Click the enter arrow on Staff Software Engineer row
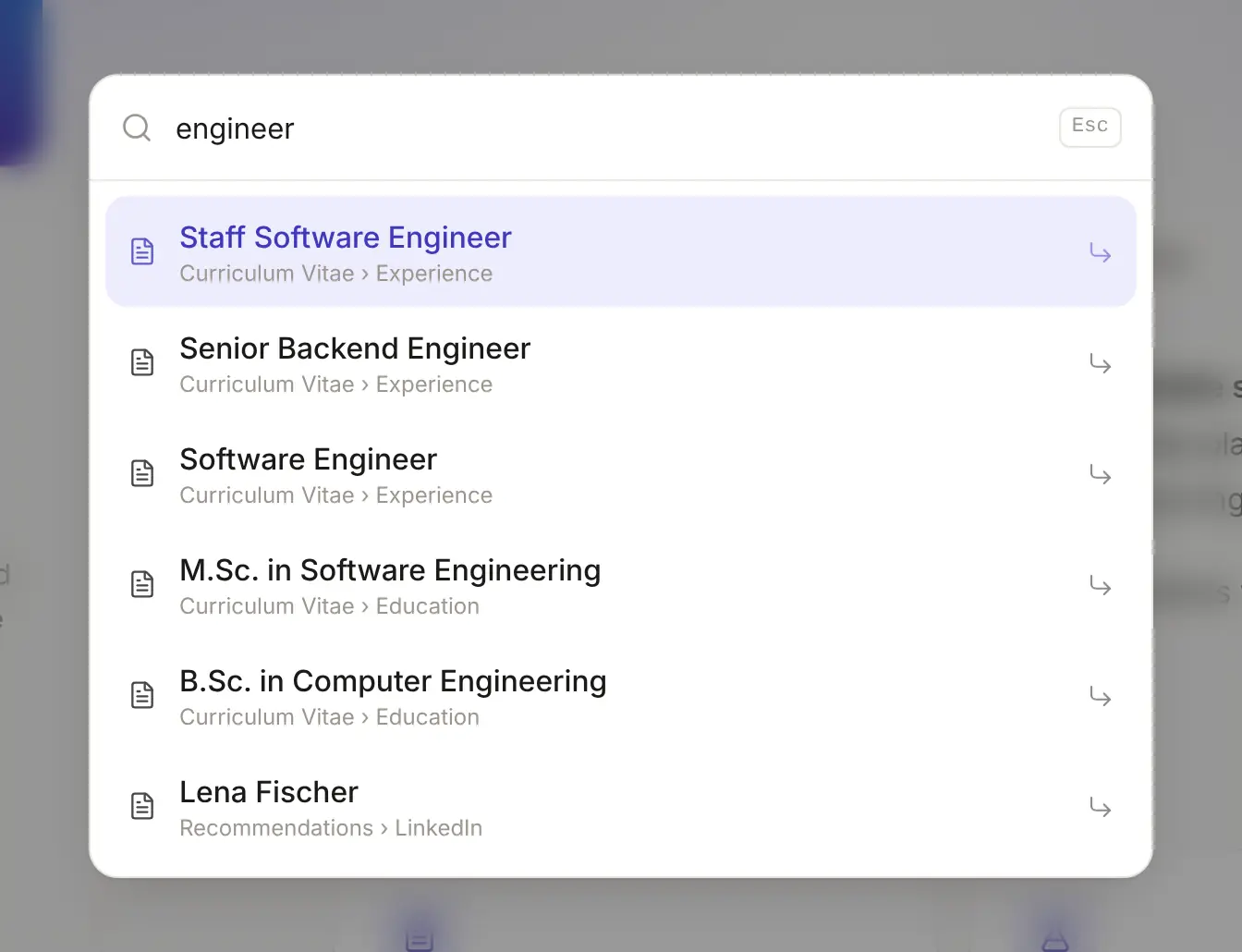Screen dimensions: 1242x952 pos(1100,252)
